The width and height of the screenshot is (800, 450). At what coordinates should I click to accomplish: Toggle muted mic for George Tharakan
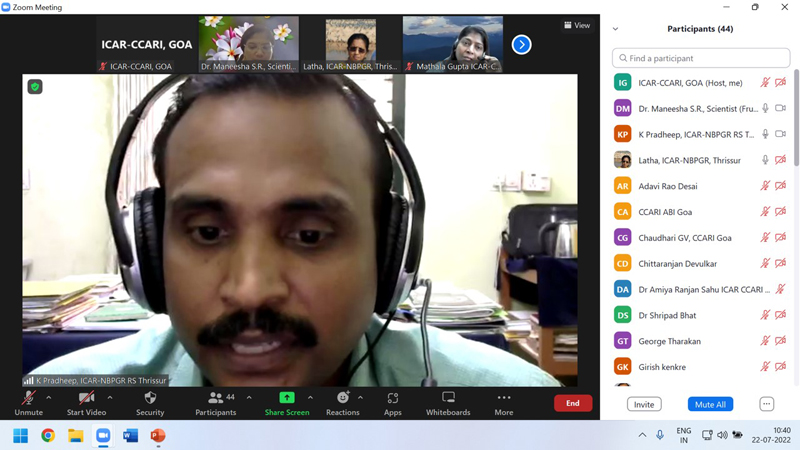765,341
